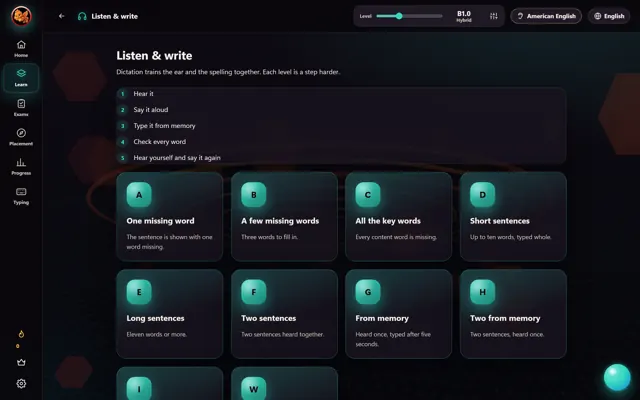640x400 pixels.
Task: View Progress chart in the sidebar
Action: point(21,167)
